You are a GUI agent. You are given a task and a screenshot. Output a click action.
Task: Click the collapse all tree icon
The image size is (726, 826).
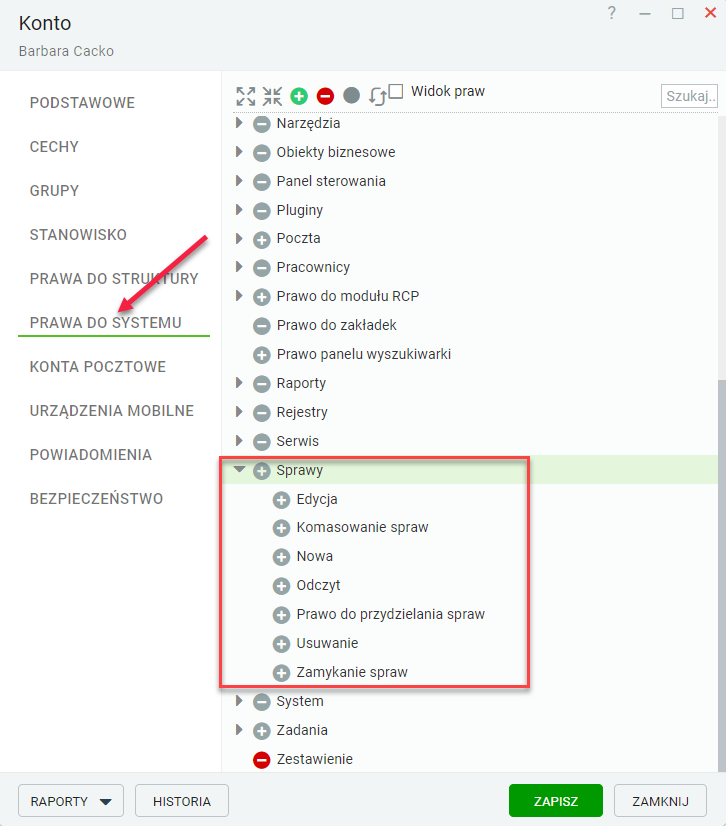click(x=272, y=96)
